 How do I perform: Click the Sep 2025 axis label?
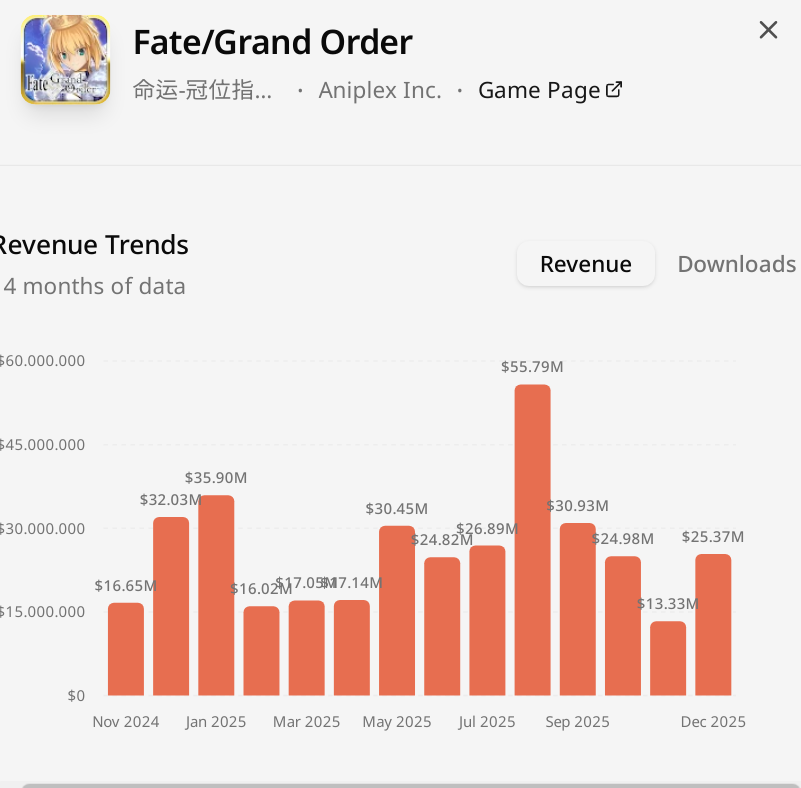(577, 722)
